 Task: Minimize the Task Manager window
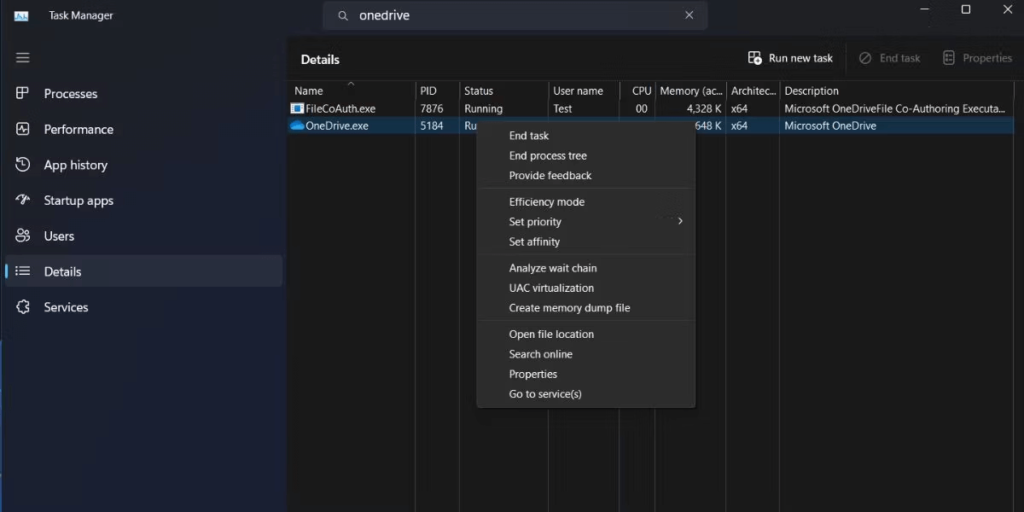[924, 9]
